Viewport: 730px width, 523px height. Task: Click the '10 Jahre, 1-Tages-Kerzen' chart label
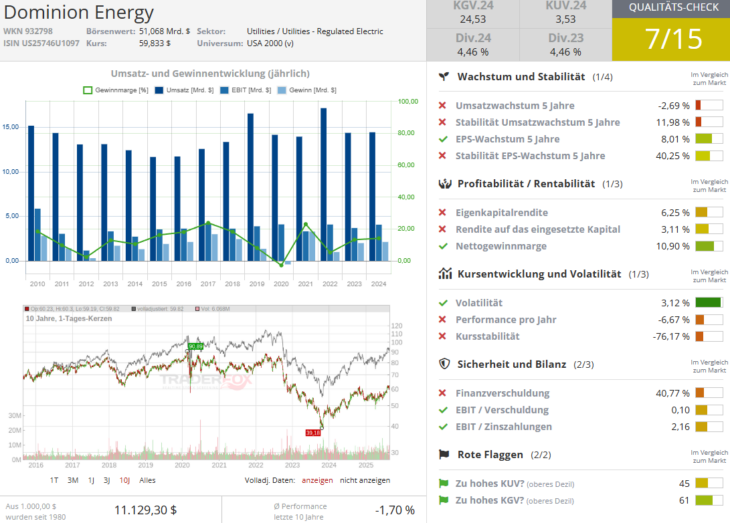[x=69, y=319]
